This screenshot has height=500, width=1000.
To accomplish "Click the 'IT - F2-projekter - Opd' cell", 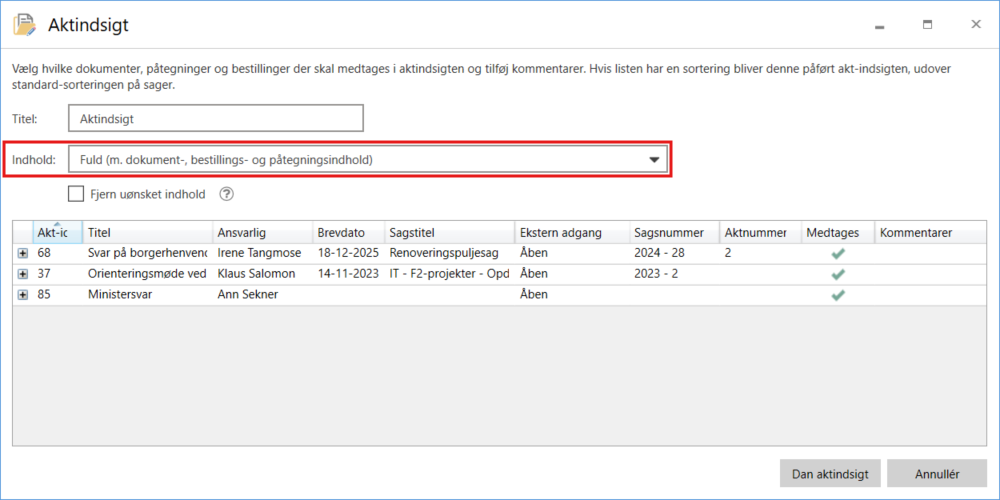I will pos(450,274).
